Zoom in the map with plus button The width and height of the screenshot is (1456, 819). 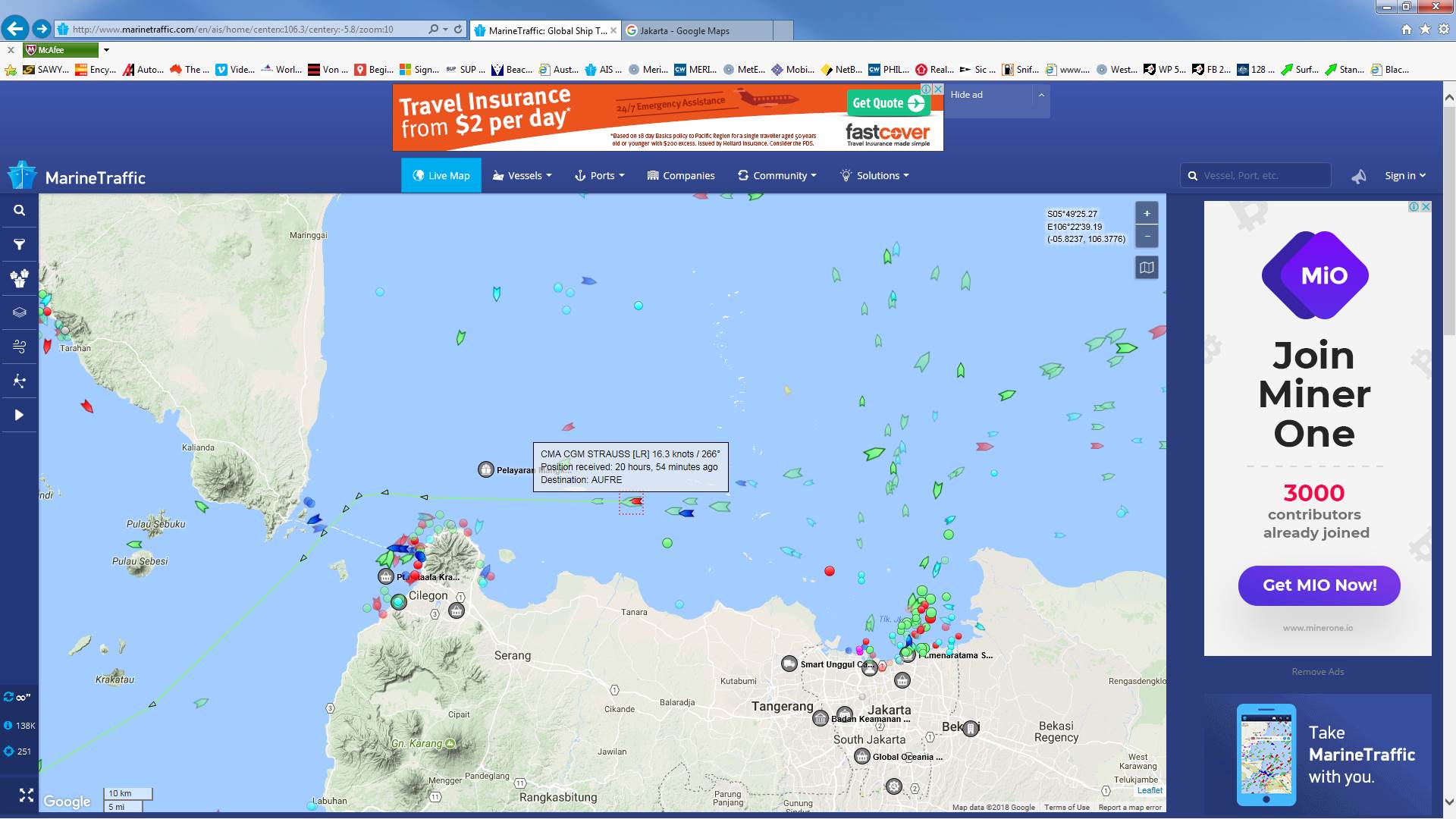pyautogui.click(x=1147, y=214)
